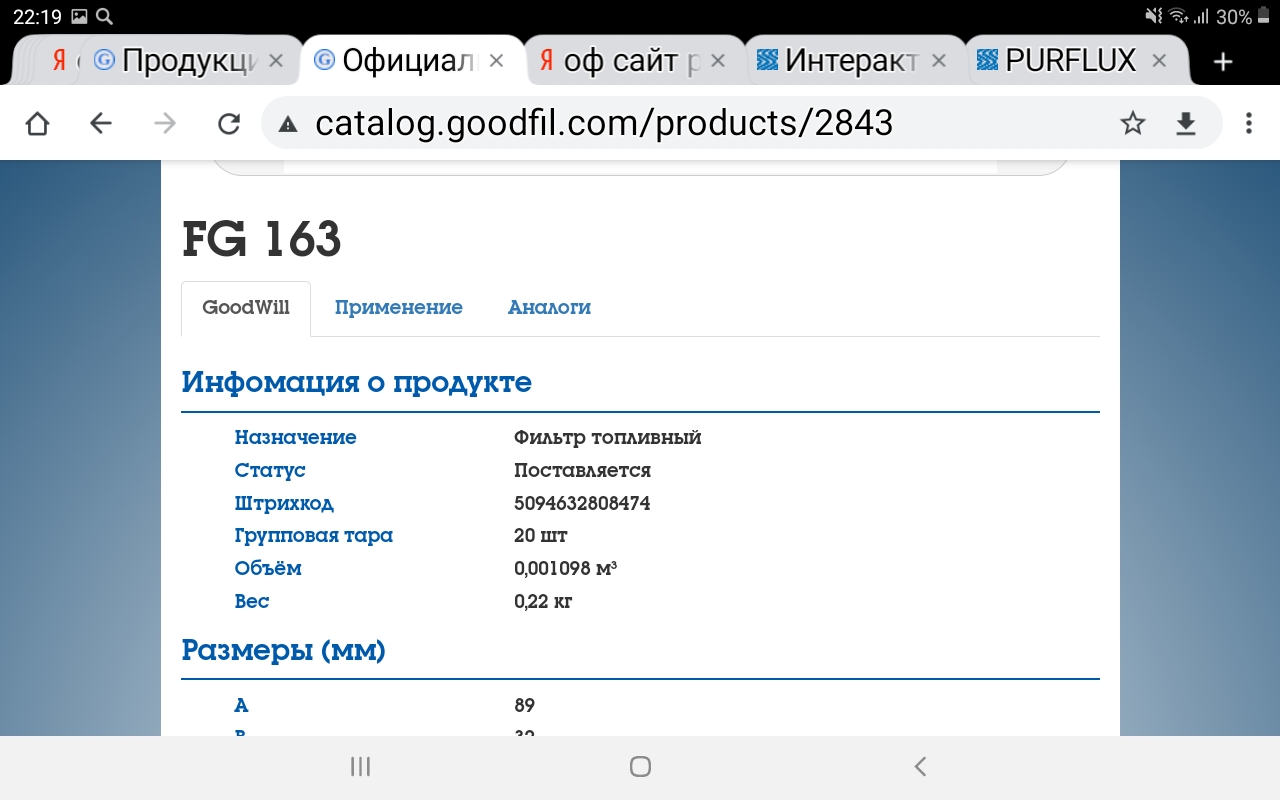Tap the 20 шт value

(541, 536)
